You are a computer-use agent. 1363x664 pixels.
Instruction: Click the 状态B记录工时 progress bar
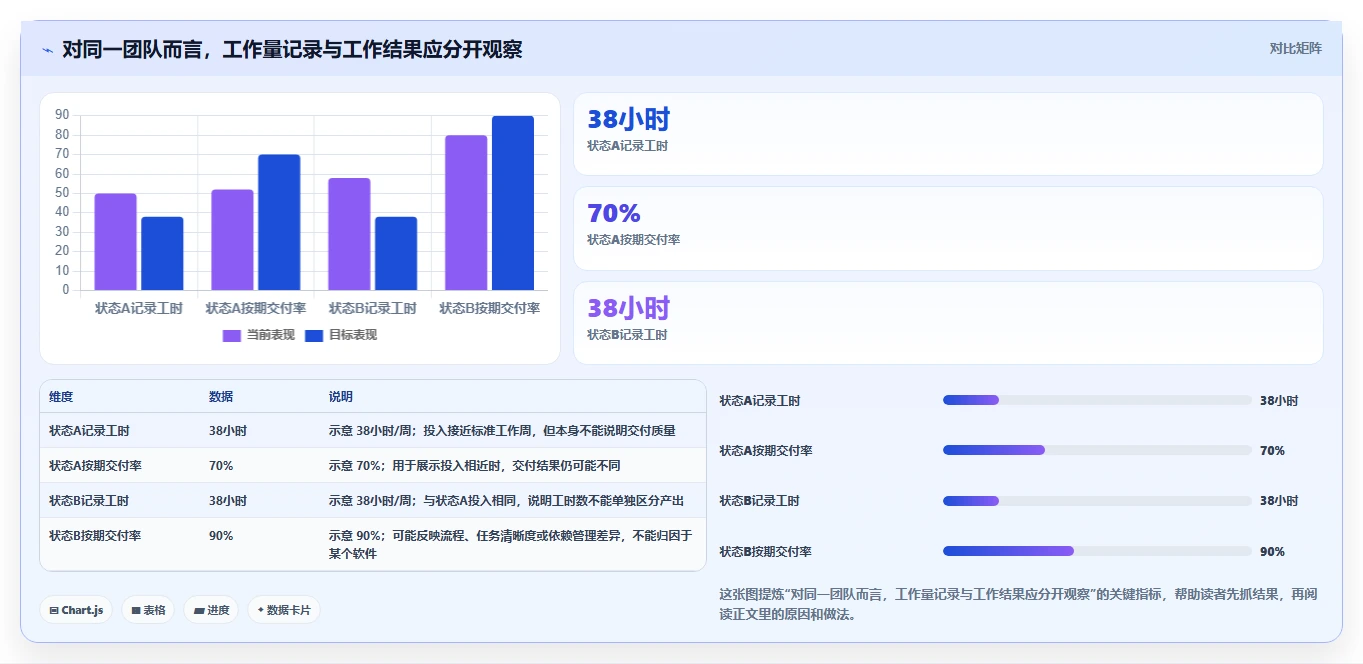click(1097, 501)
